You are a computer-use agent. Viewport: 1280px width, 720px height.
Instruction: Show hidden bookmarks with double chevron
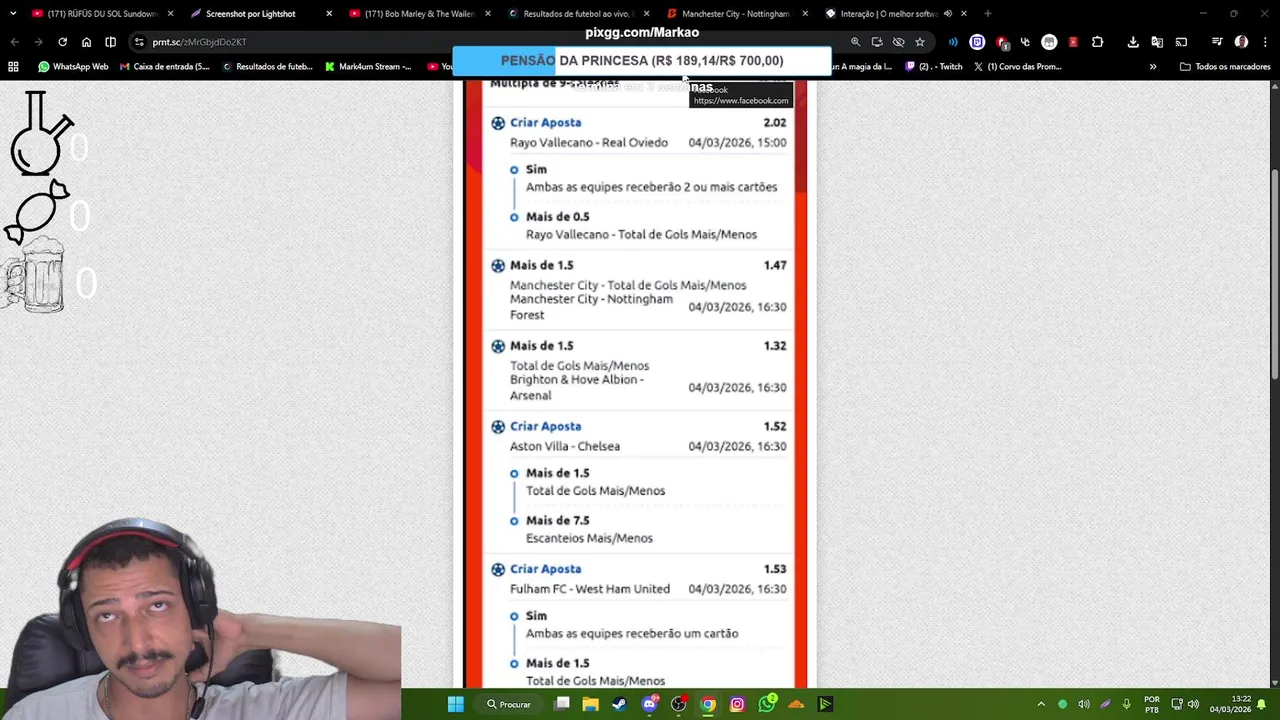[1153, 67]
